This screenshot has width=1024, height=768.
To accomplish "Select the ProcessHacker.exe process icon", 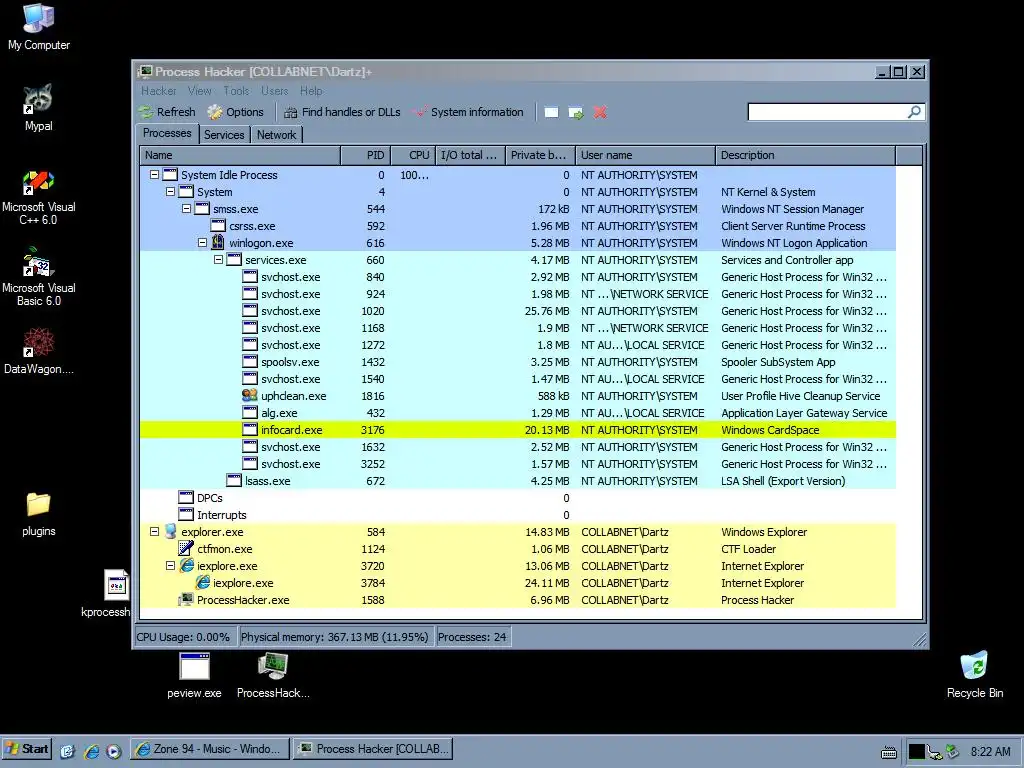I will click(x=186, y=599).
